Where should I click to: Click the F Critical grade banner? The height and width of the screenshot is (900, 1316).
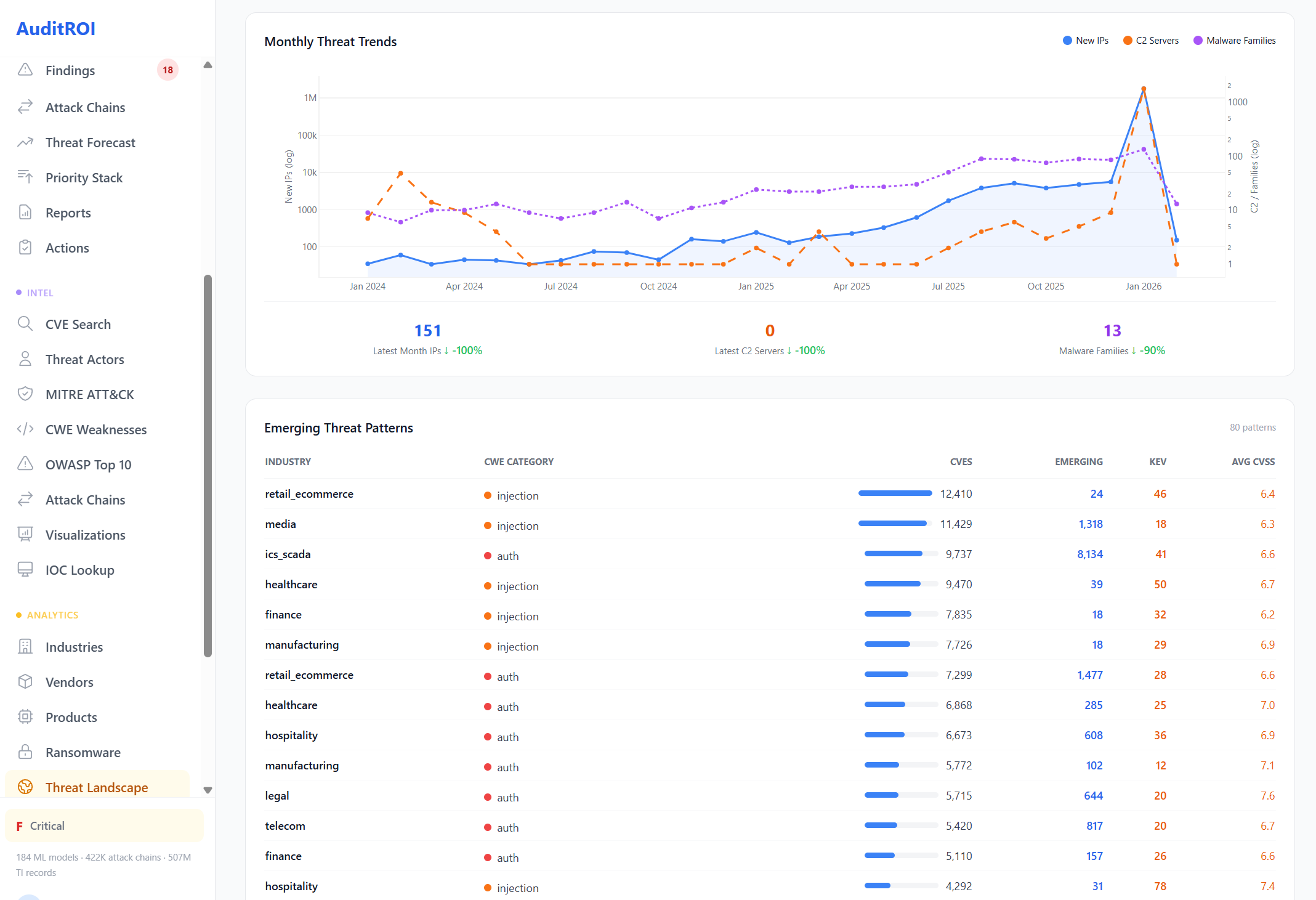point(104,825)
